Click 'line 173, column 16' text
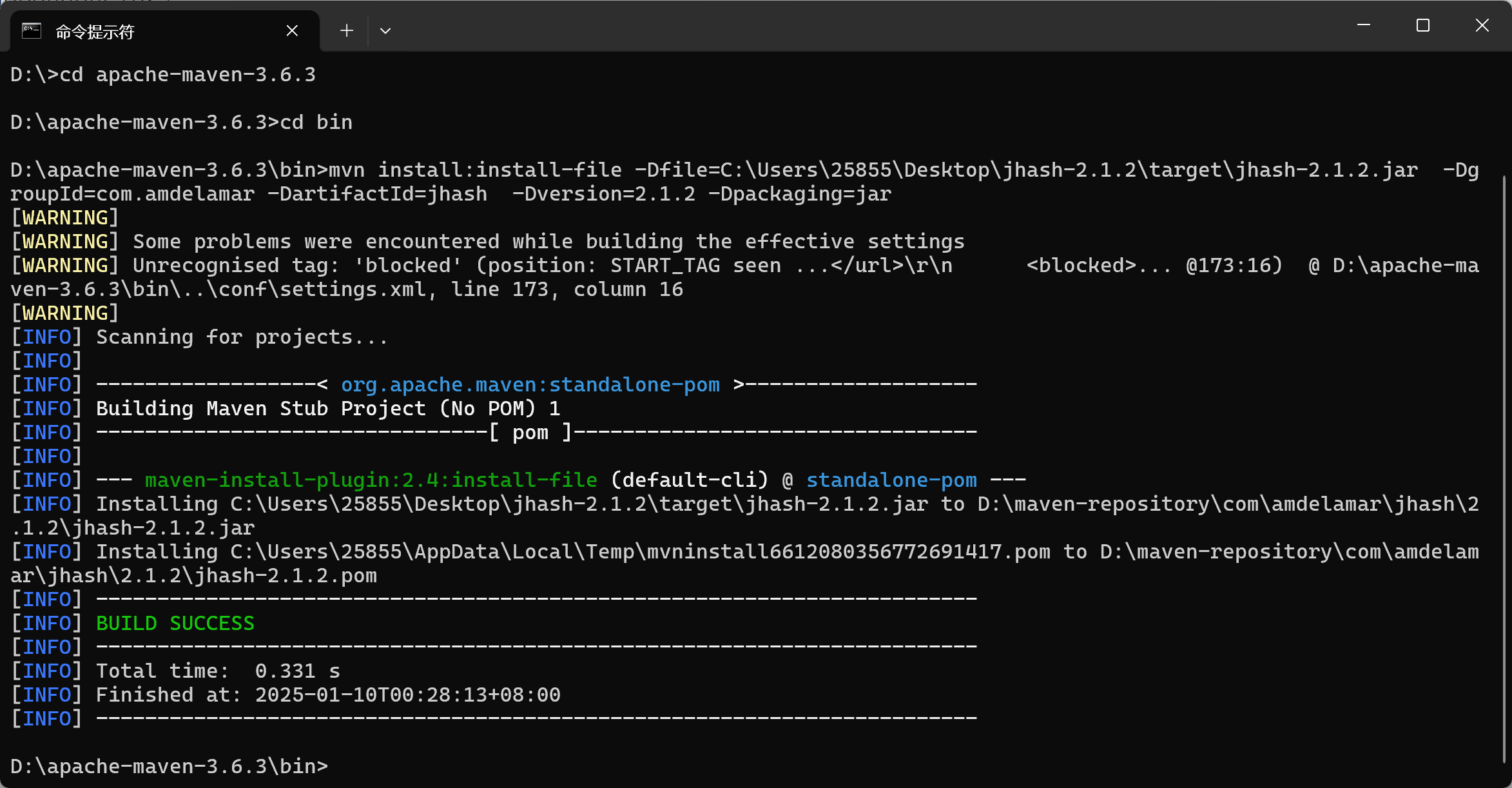1512x788 pixels. pos(567,290)
